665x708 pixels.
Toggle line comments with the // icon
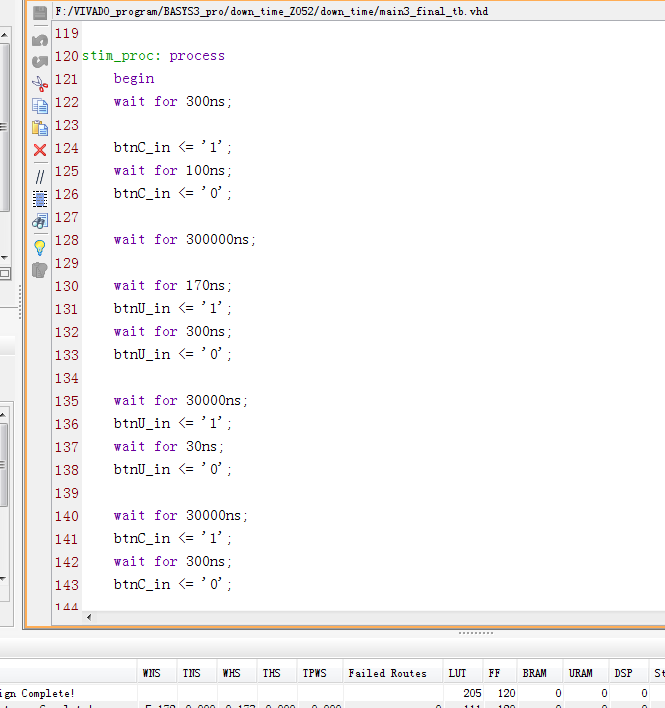[40, 176]
